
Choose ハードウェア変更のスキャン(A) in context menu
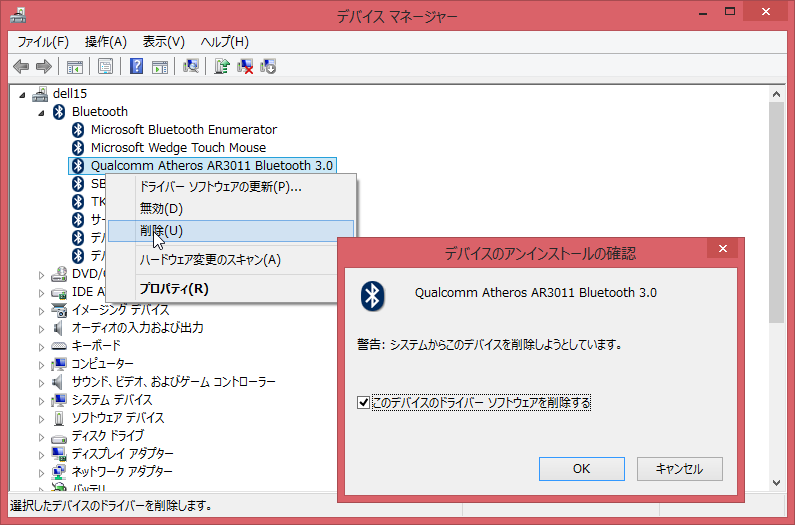pos(223,260)
